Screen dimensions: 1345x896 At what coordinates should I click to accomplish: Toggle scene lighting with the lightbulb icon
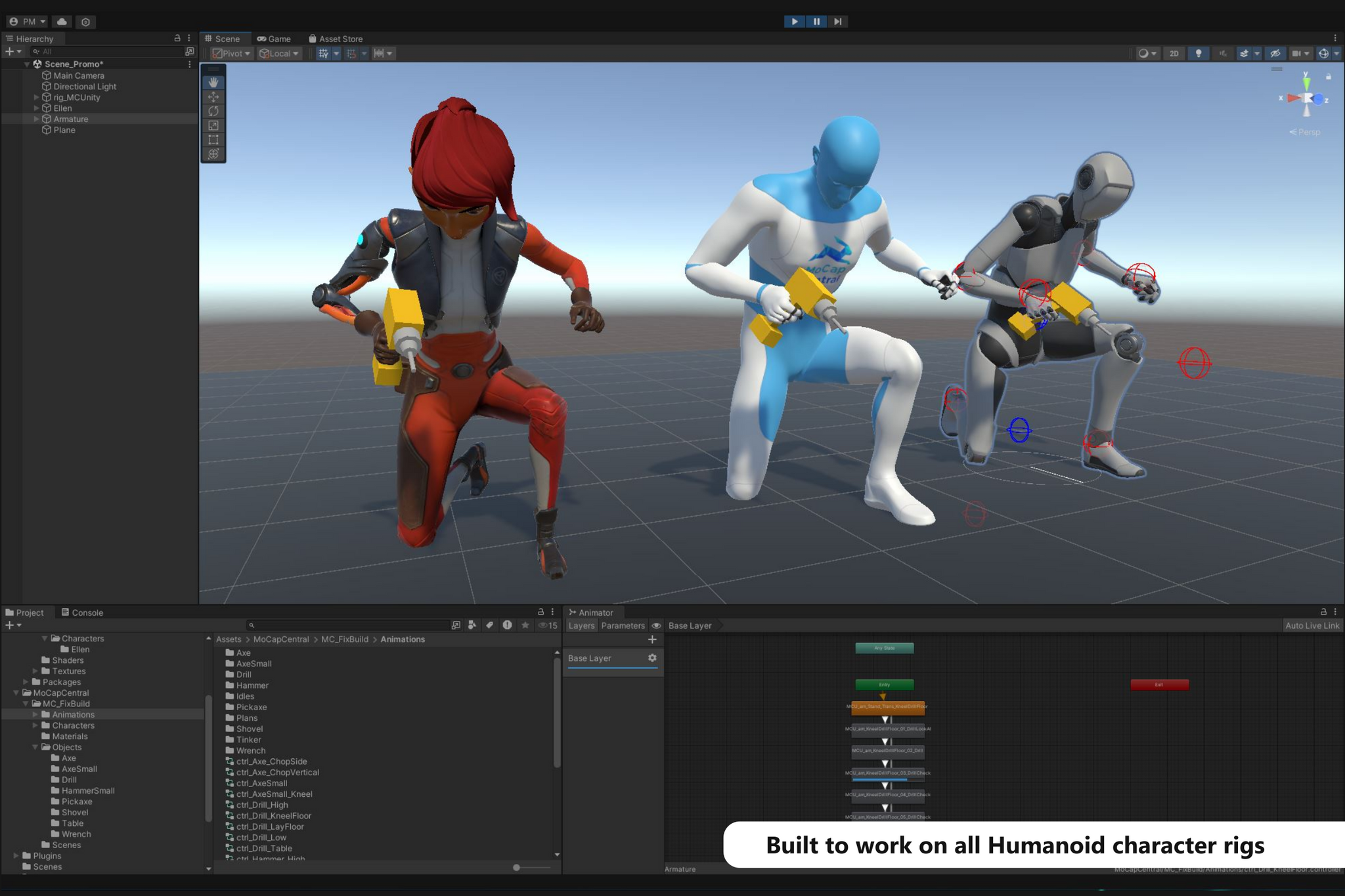point(1198,54)
